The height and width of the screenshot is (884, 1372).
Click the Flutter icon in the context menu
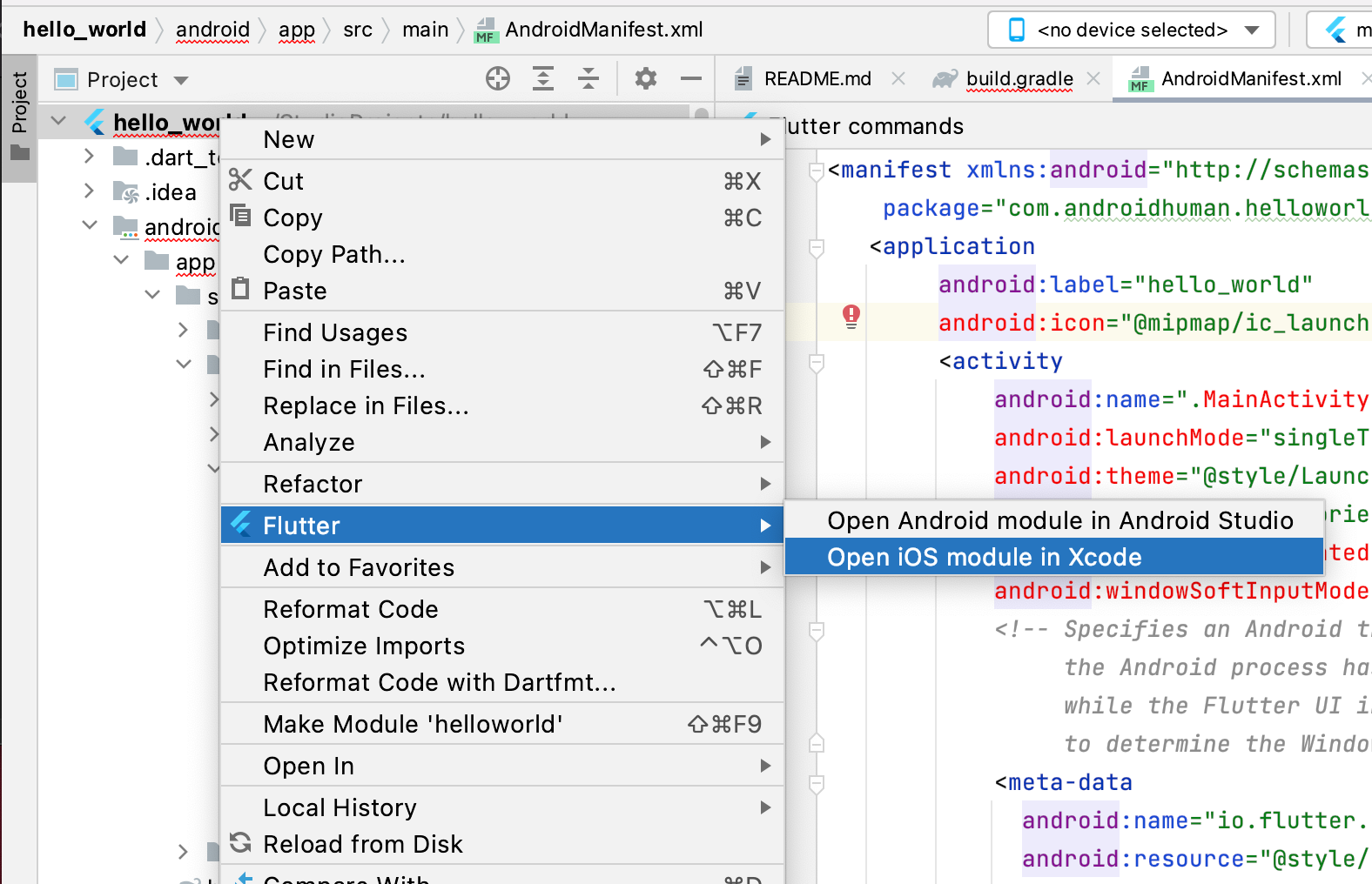click(241, 524)
